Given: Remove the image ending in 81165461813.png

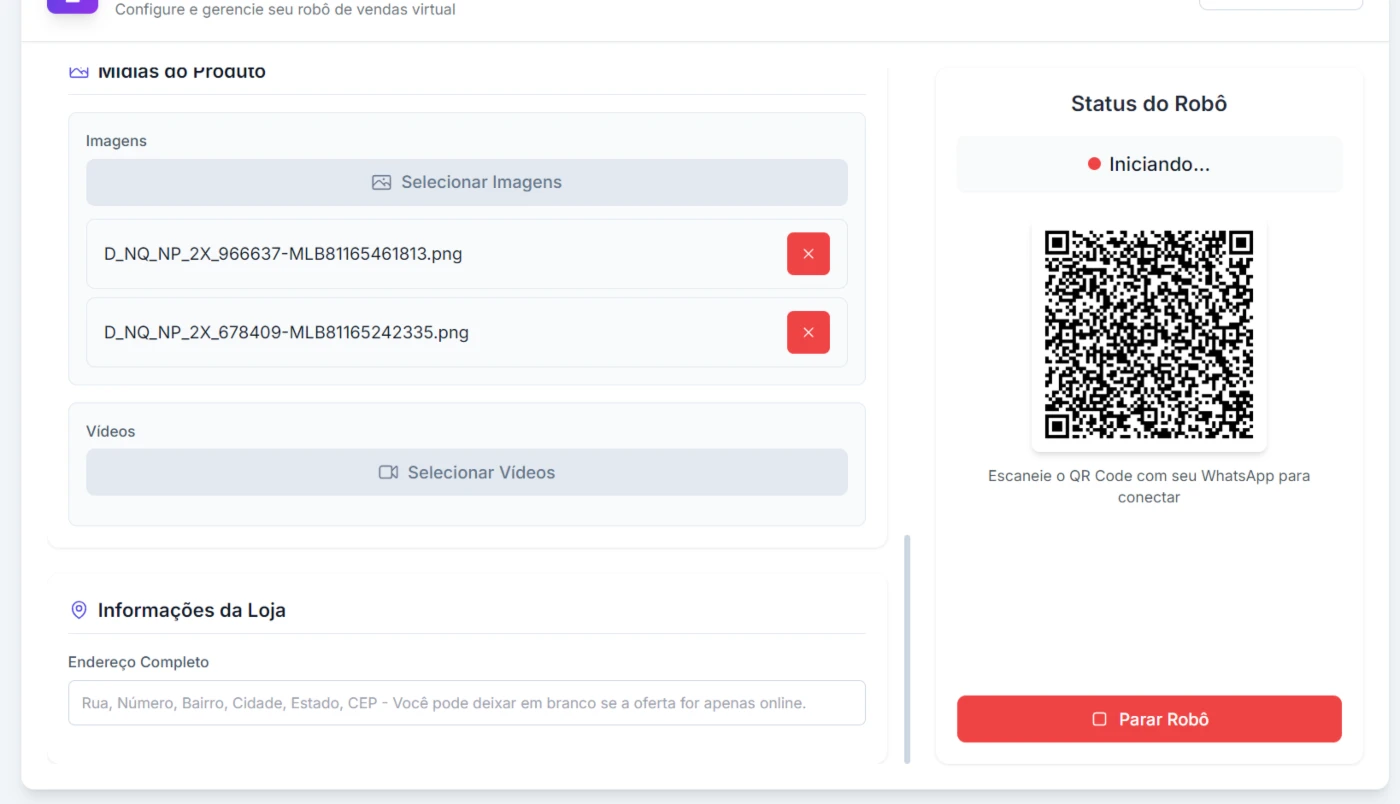Looking at the screenshot, I should tap(808, 254).
